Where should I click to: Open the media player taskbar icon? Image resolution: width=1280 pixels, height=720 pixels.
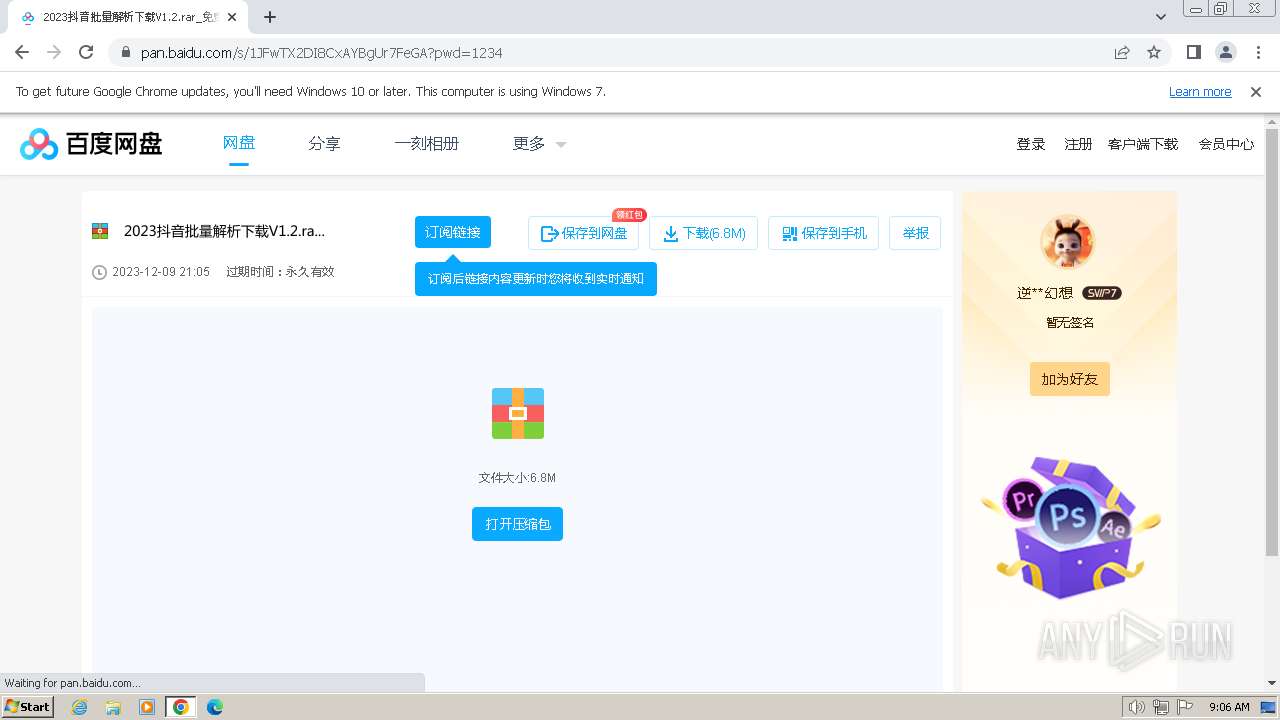147,707
